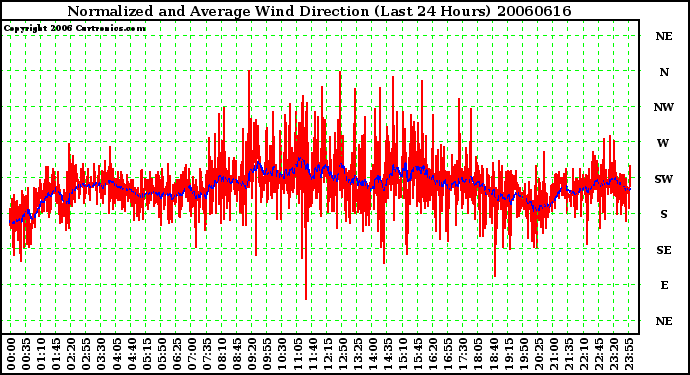The image size is (690, 375).
Task: Select the SW direction label
Action: pos(664,179)
